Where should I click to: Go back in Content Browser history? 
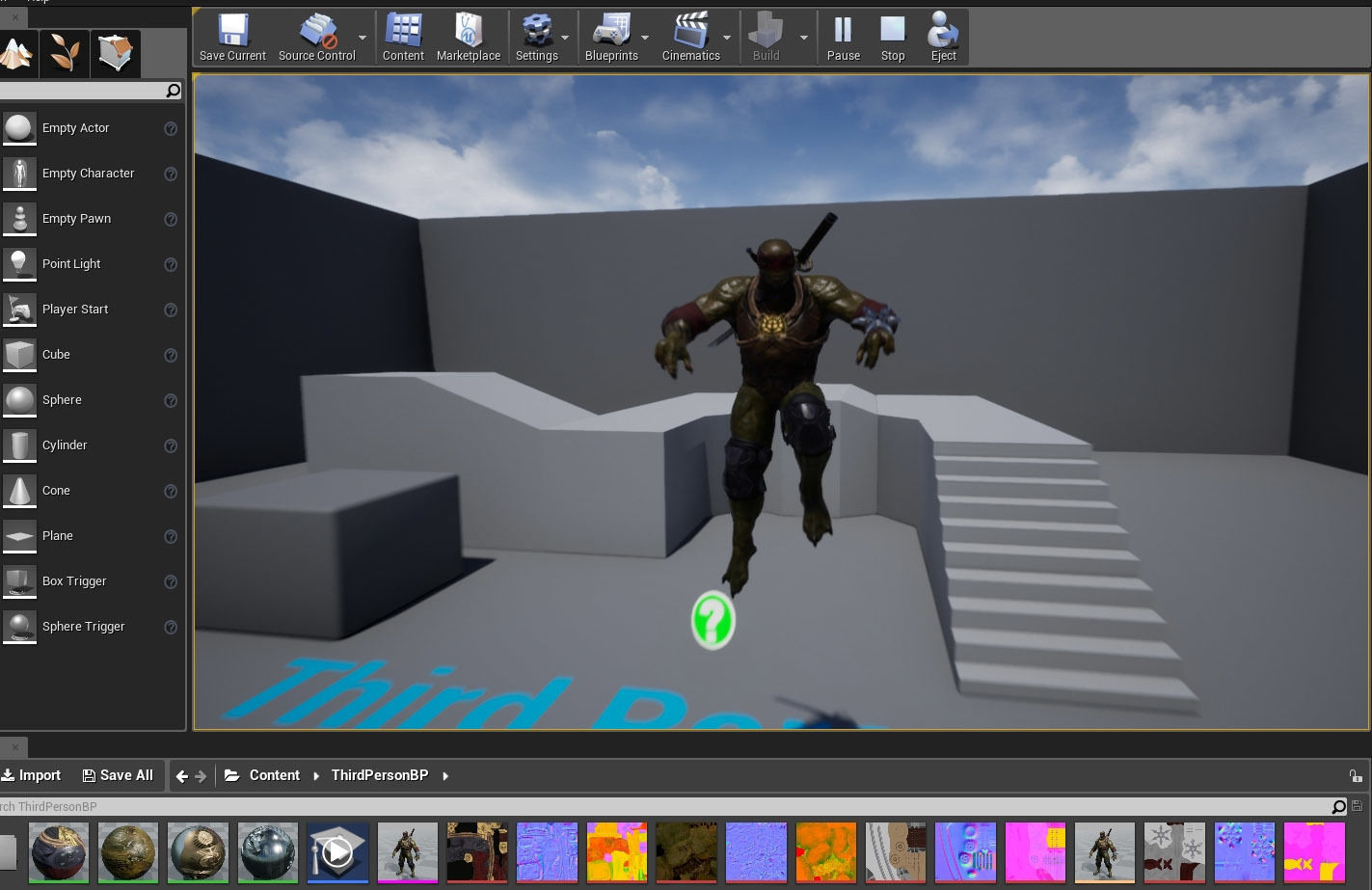182,775
